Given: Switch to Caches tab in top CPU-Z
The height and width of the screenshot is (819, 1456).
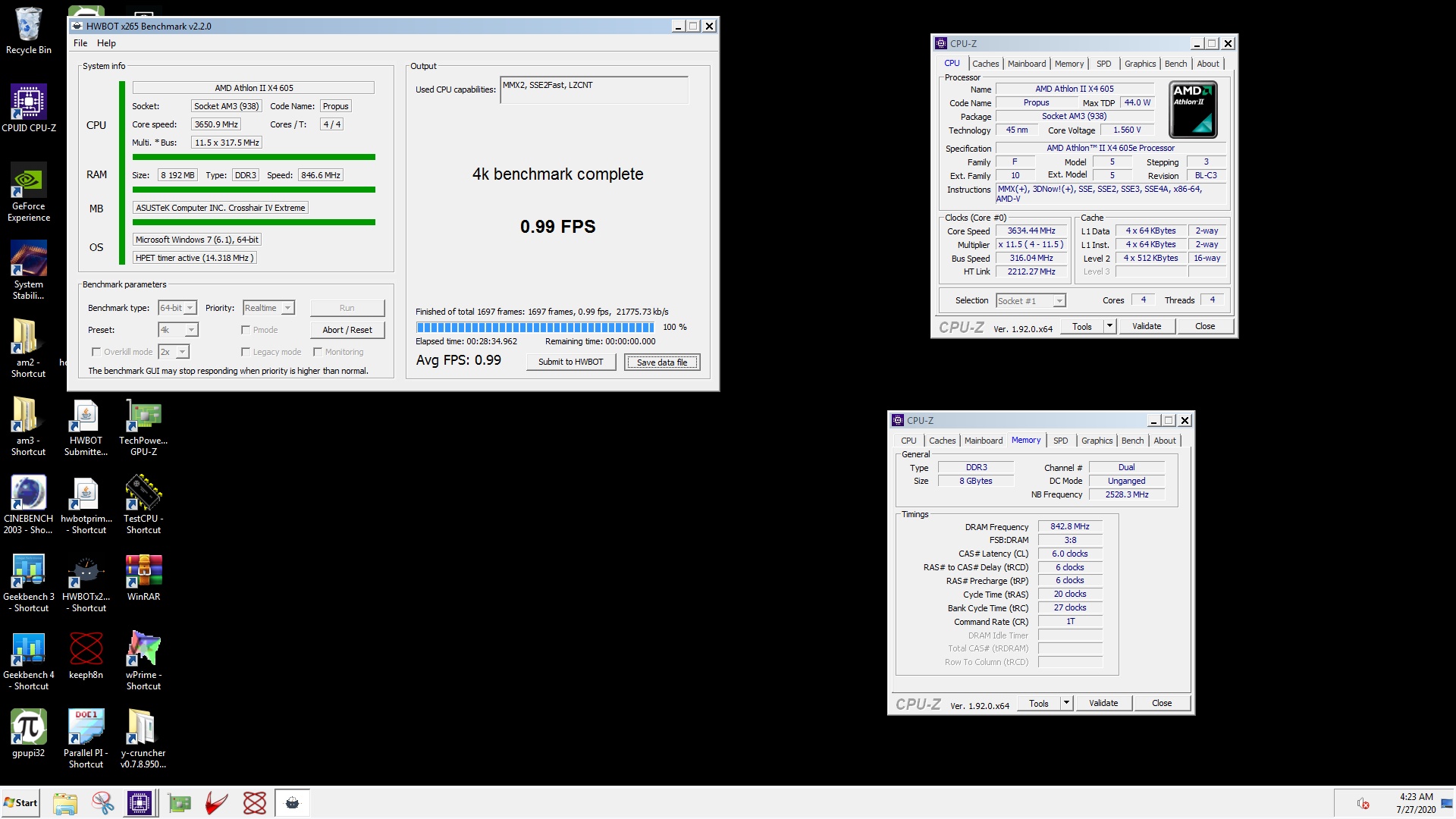Looking at the screenshot, I should click(x=985, y=64).
